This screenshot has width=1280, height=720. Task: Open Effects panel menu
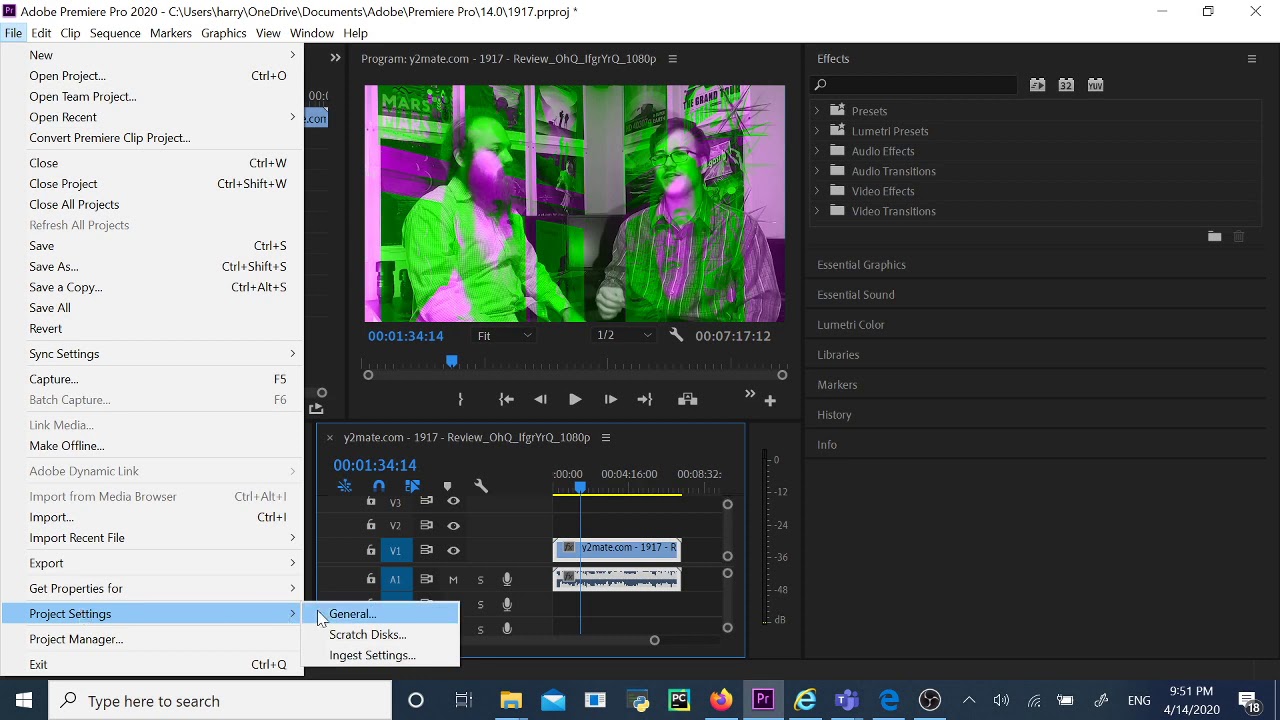pyautogui.click(x=1251, y=59)
